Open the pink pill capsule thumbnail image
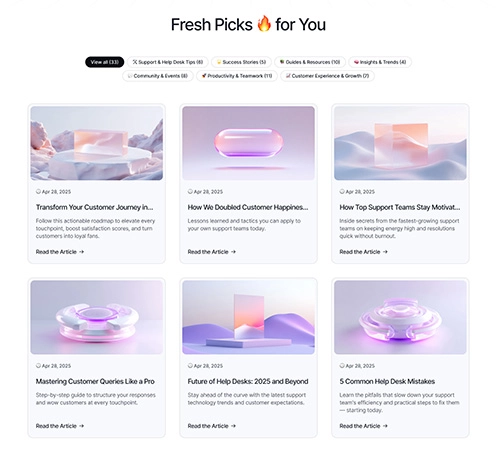Image resolution: width=497 pixels, height=450 pixels. pyautogui.click(x=248, y=143)
